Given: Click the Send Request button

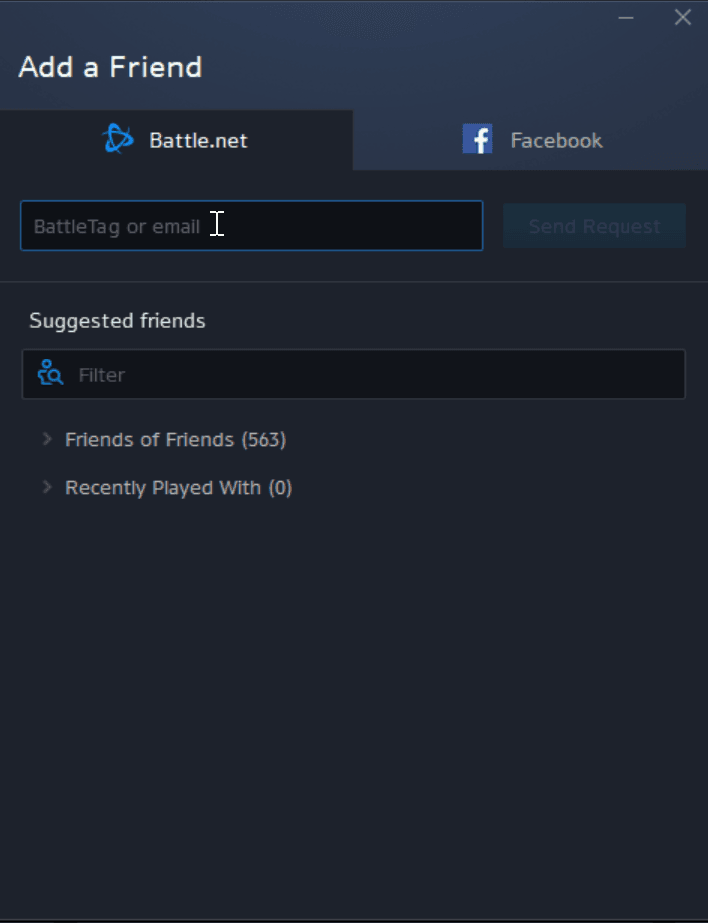Looking at the screenshot, I should click(x=594, y=226).
